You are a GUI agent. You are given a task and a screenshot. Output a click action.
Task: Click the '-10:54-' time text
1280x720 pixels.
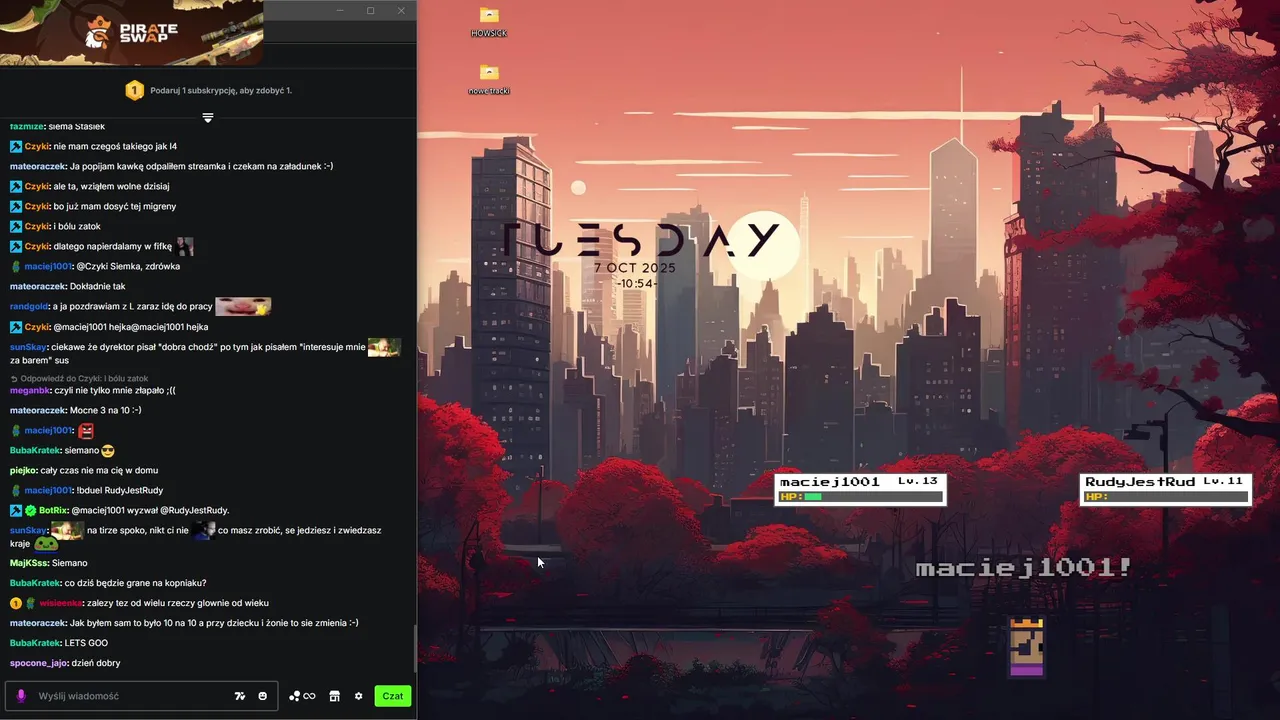[635, 284]
